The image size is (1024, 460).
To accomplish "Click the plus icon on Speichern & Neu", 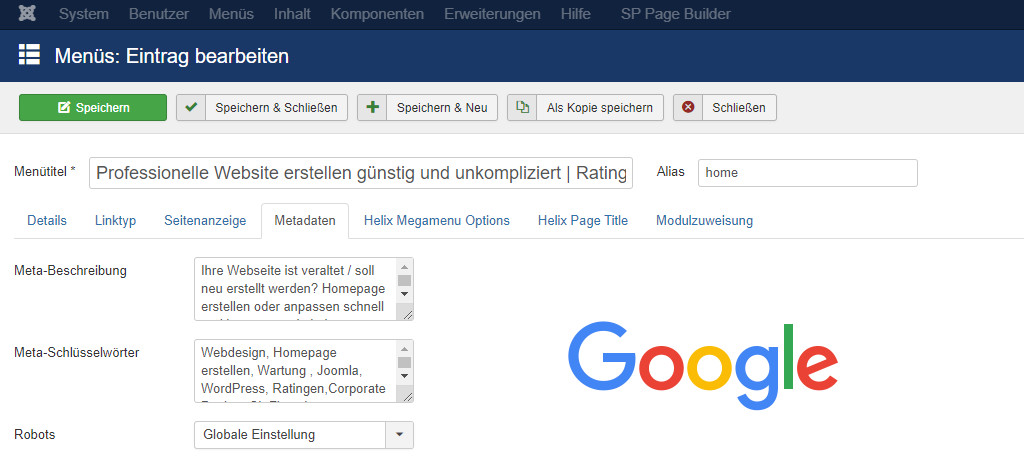I will pos(373,108).
